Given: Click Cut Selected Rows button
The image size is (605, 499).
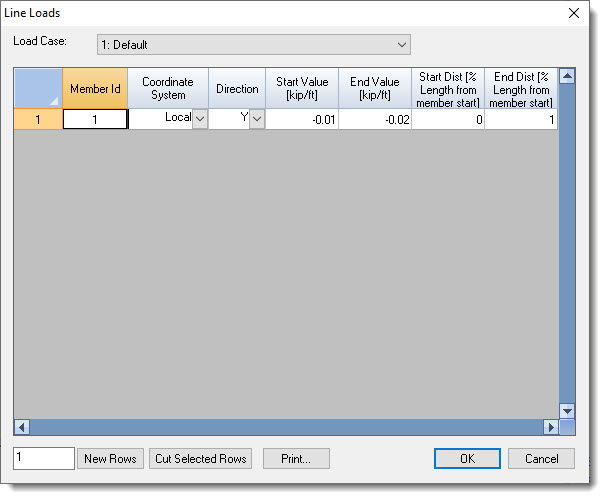Looking at the screenshot, I should [200, 459].
